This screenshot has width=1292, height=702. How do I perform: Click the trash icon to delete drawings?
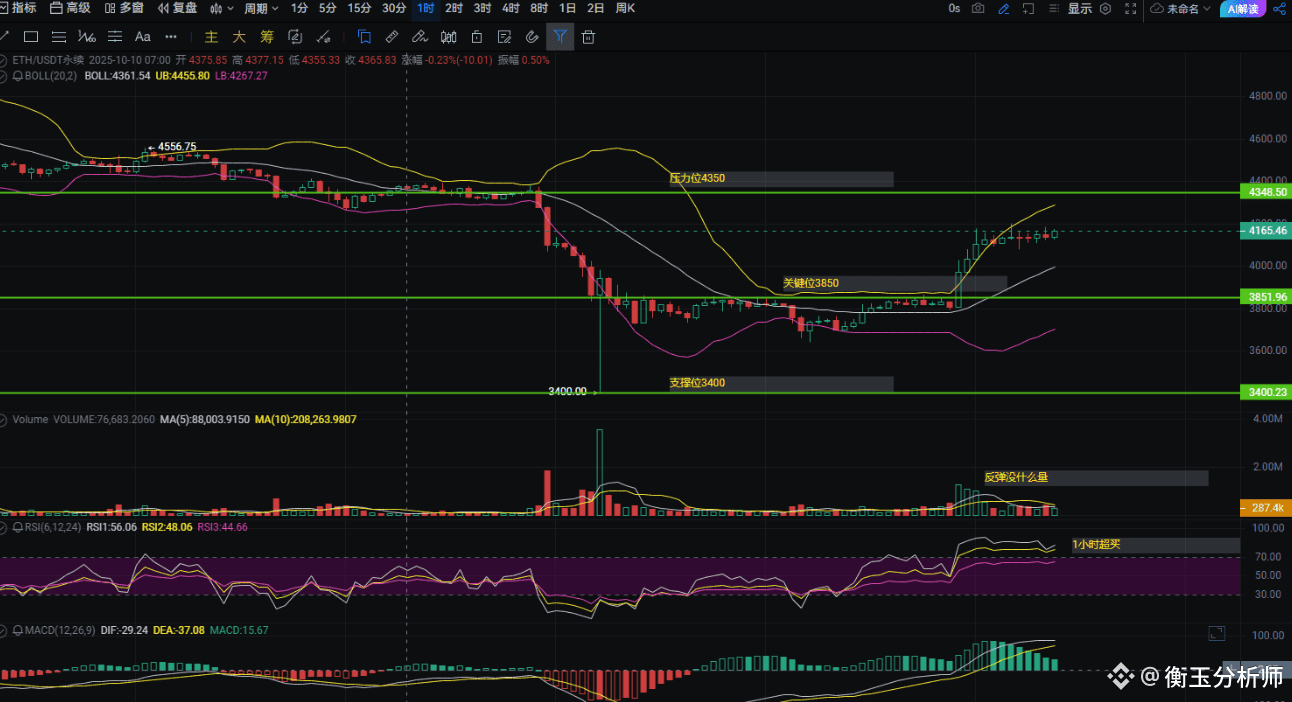tap(588, 37)
